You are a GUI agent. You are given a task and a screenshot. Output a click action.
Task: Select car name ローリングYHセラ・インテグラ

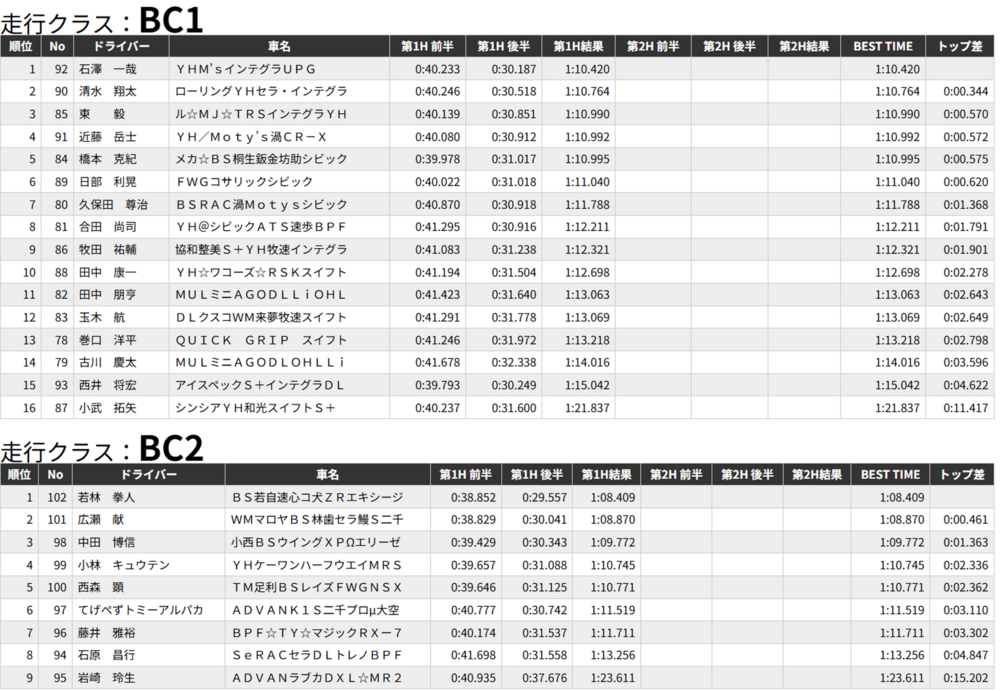[261, 92]
